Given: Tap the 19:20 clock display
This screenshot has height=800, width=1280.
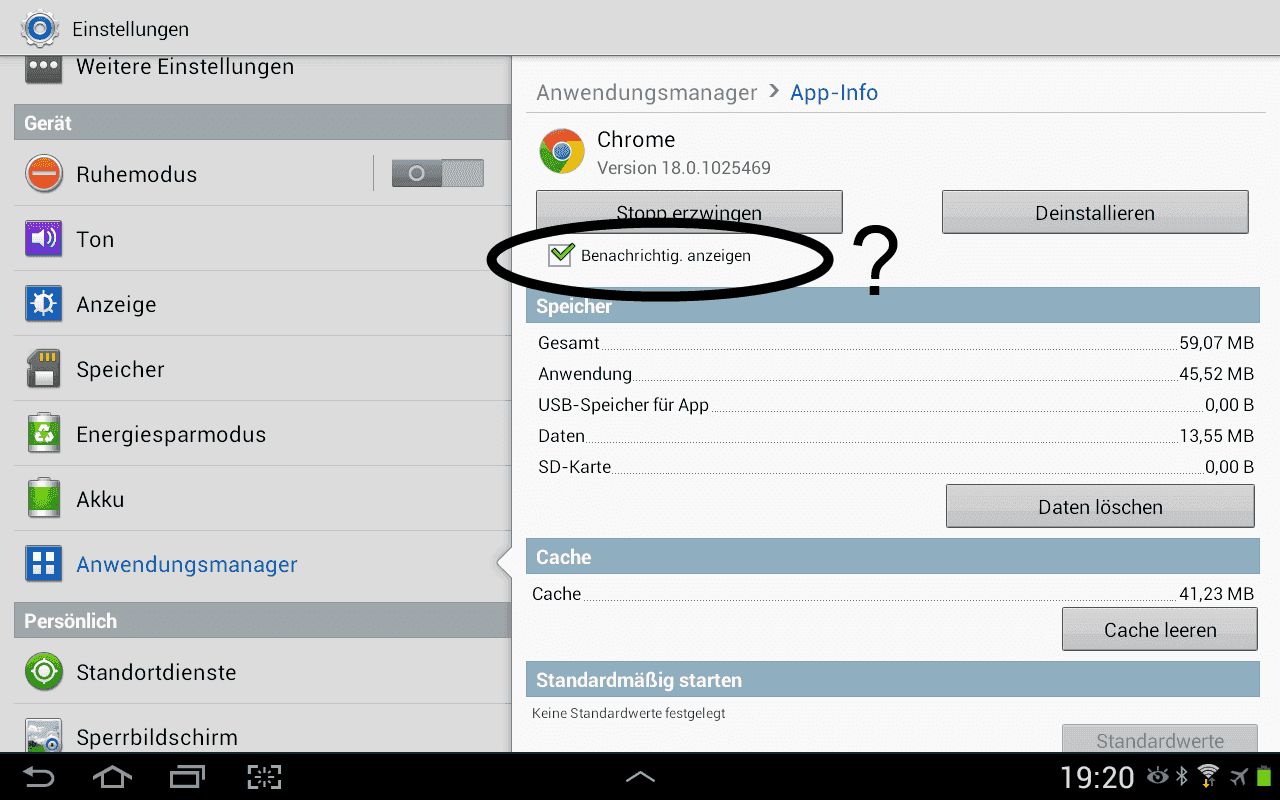Looking at the screenshot, I should coord(1097,776).
